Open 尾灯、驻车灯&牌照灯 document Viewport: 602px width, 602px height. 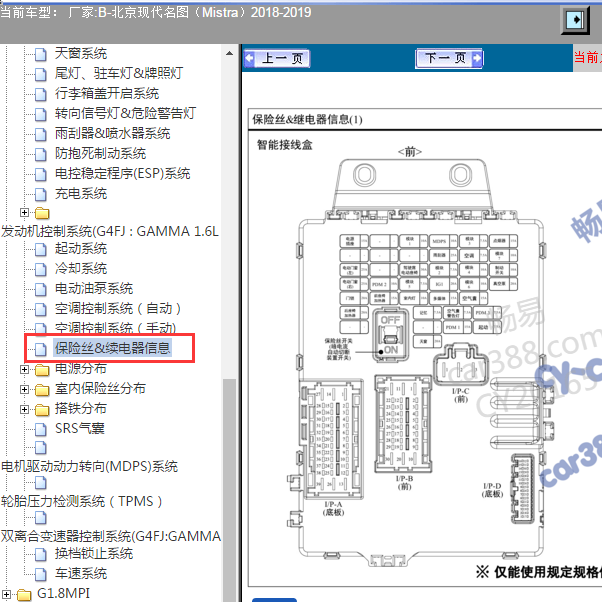(119, 73)
